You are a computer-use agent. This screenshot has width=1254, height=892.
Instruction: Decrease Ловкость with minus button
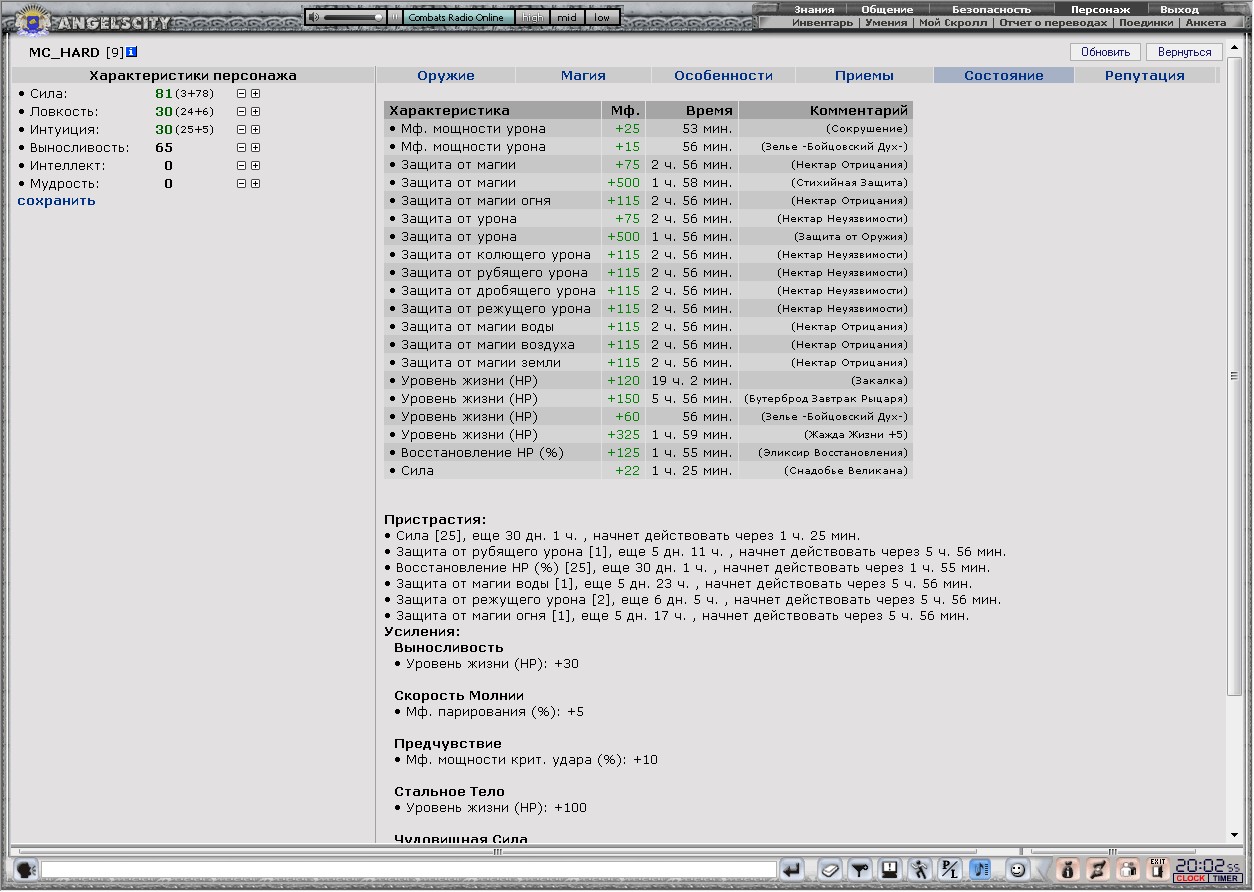(x=241, y=112)
